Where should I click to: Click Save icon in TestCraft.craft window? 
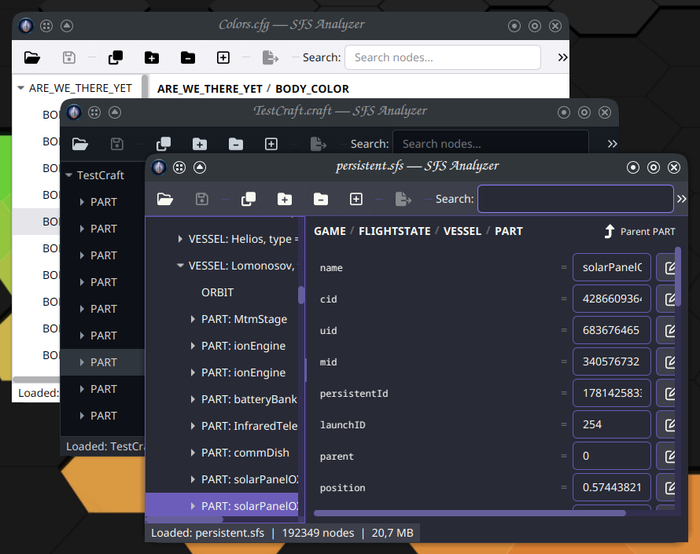pos(117,144)
